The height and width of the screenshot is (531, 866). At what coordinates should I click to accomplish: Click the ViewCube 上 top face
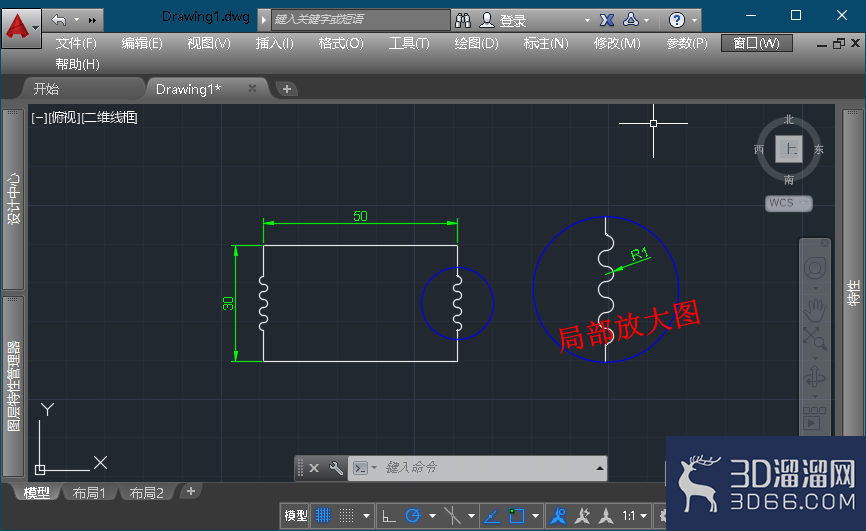click(x=789, y=149)
